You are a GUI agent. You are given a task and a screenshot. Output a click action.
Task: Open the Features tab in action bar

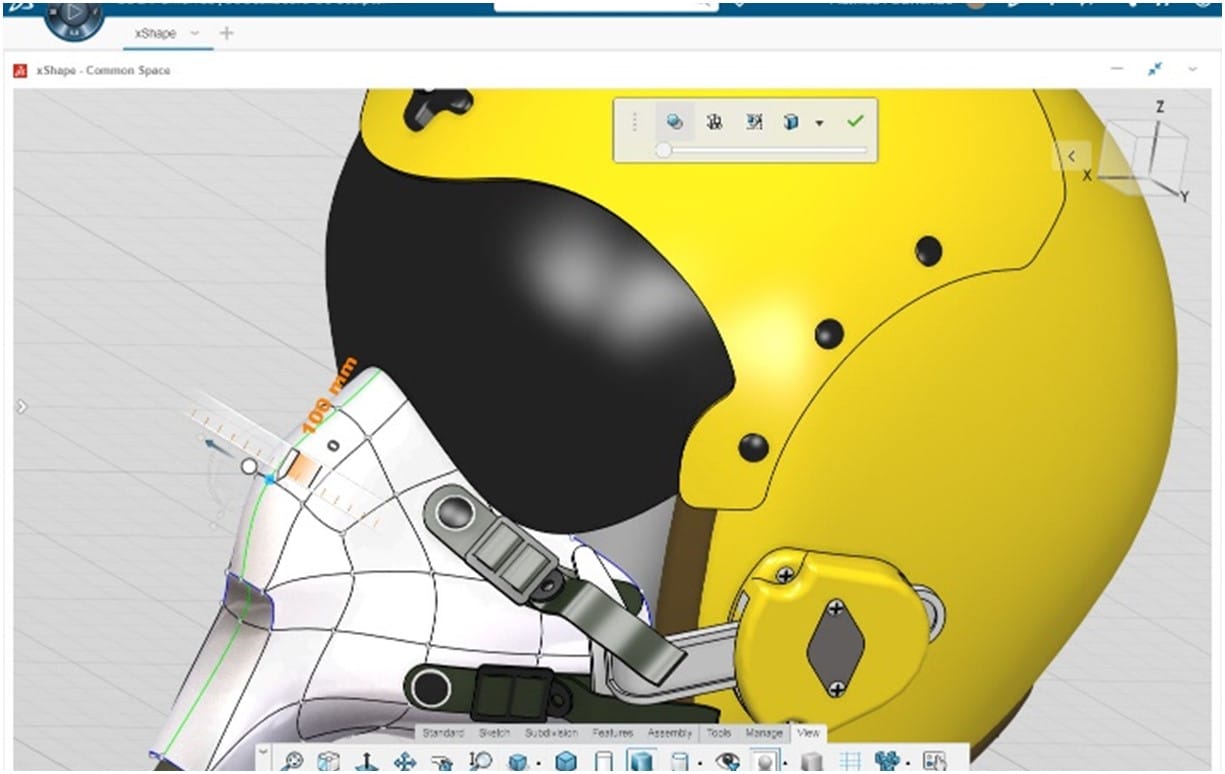[x=612, y=733]
